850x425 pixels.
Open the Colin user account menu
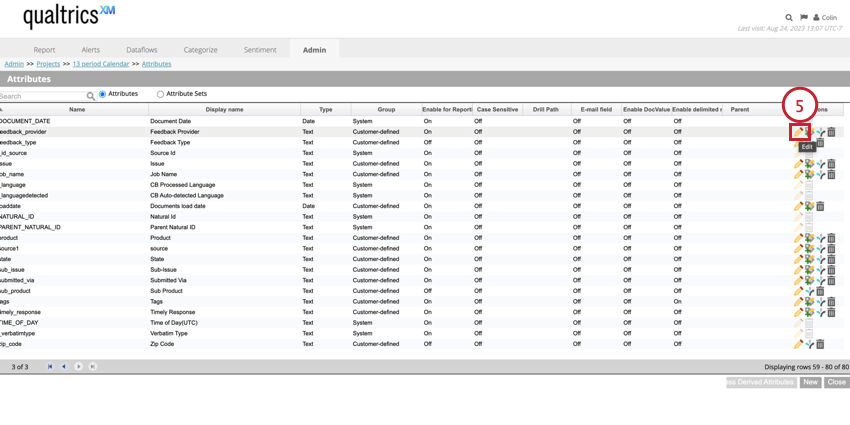pyautogui.click(x=825, y=17)
